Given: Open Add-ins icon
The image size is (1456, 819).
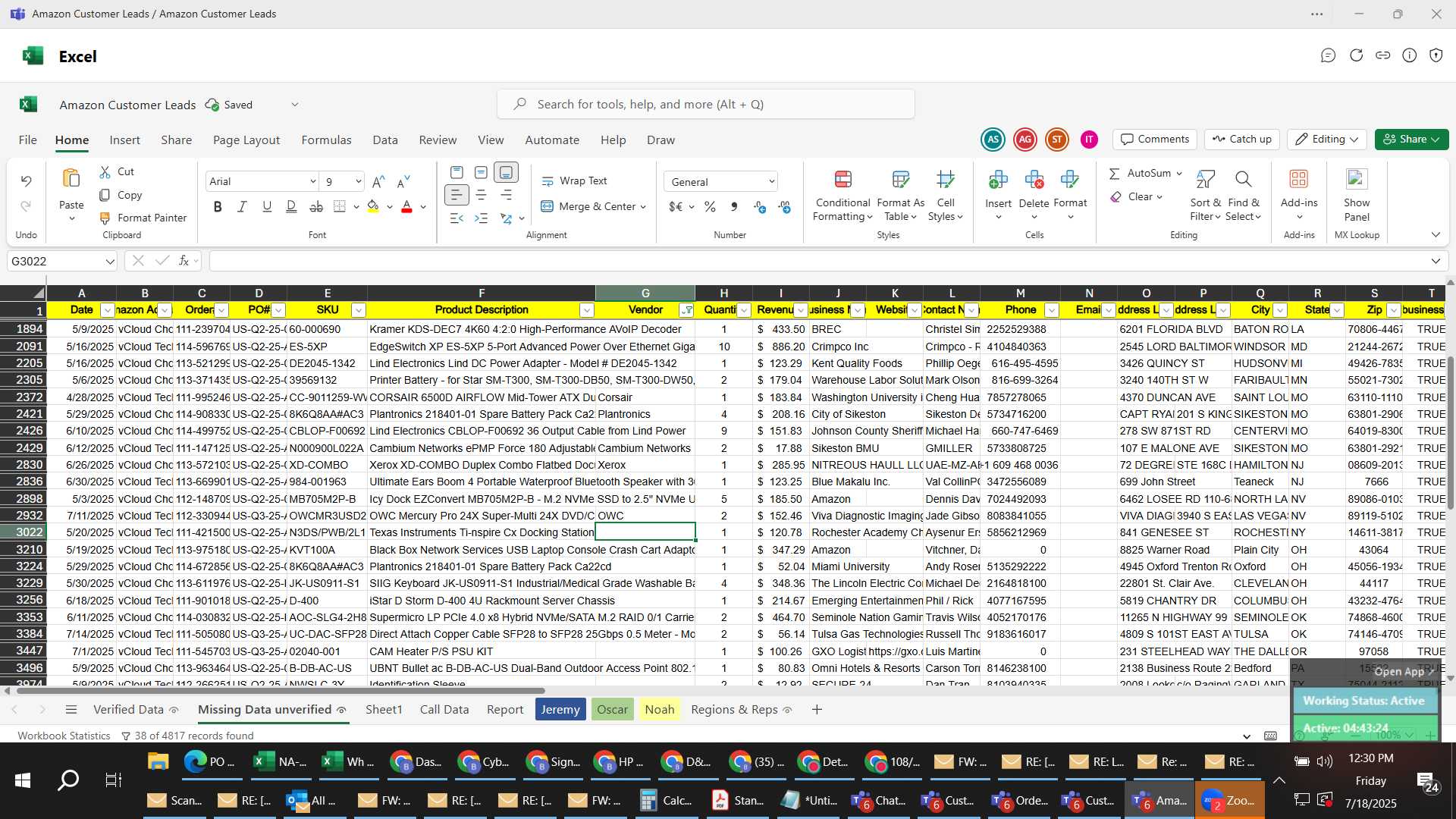Looking at the screenshot, I should 1299,179.
